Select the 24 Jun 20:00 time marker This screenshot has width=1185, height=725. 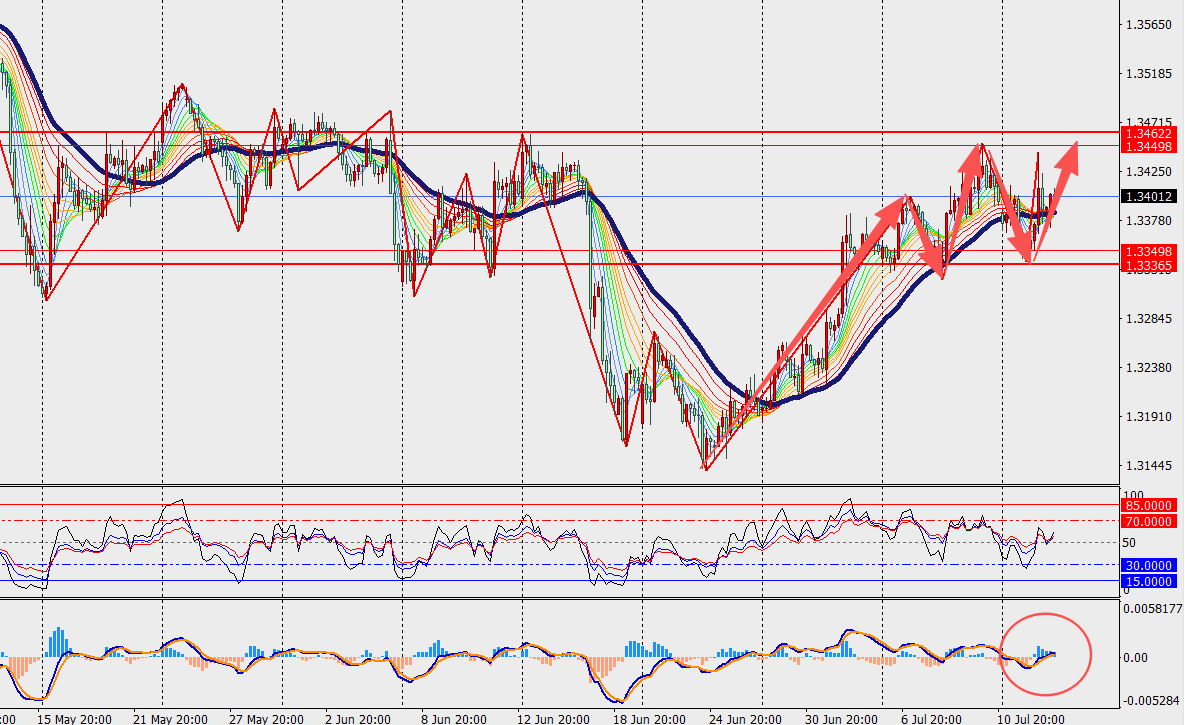(x=745, y=719)
